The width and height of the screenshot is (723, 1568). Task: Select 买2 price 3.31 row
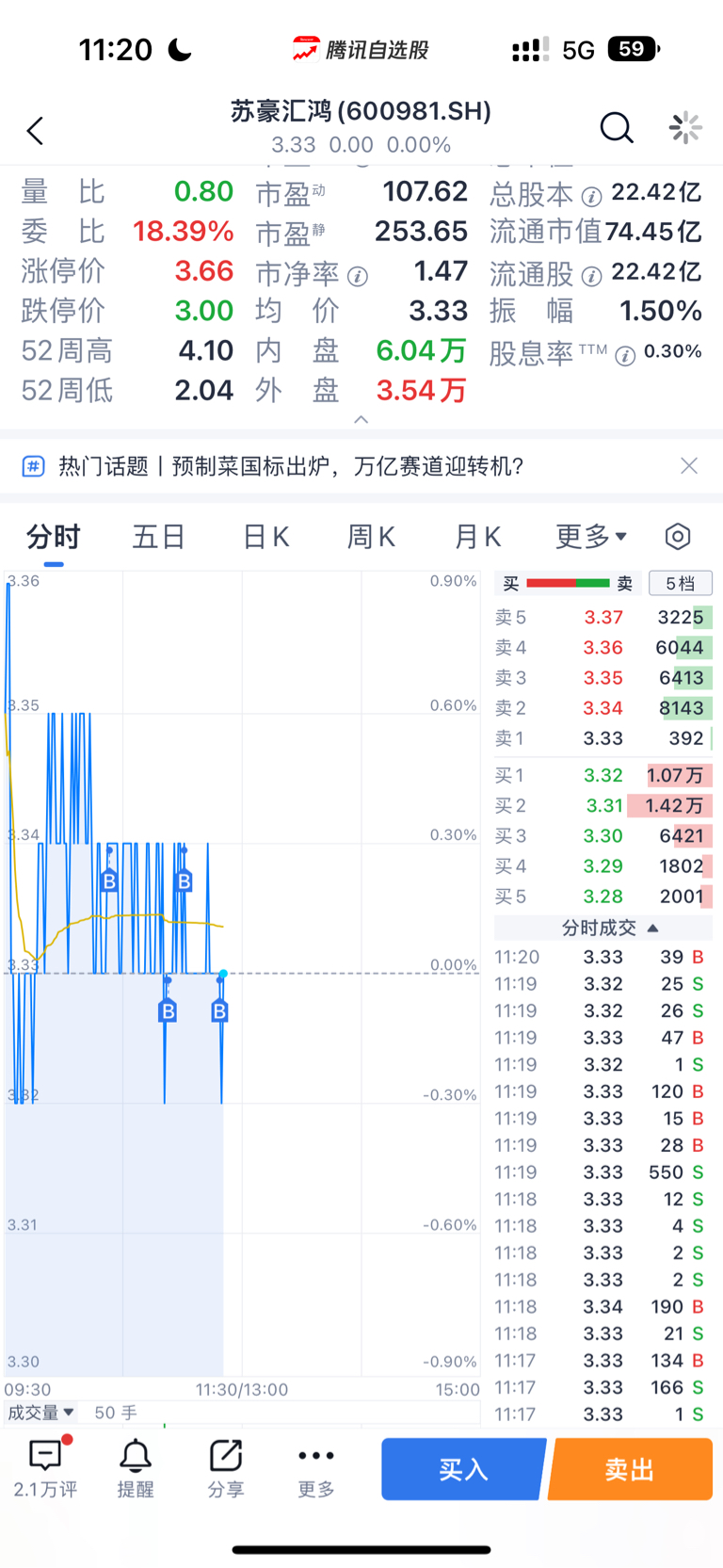click(x=603, y=806)
